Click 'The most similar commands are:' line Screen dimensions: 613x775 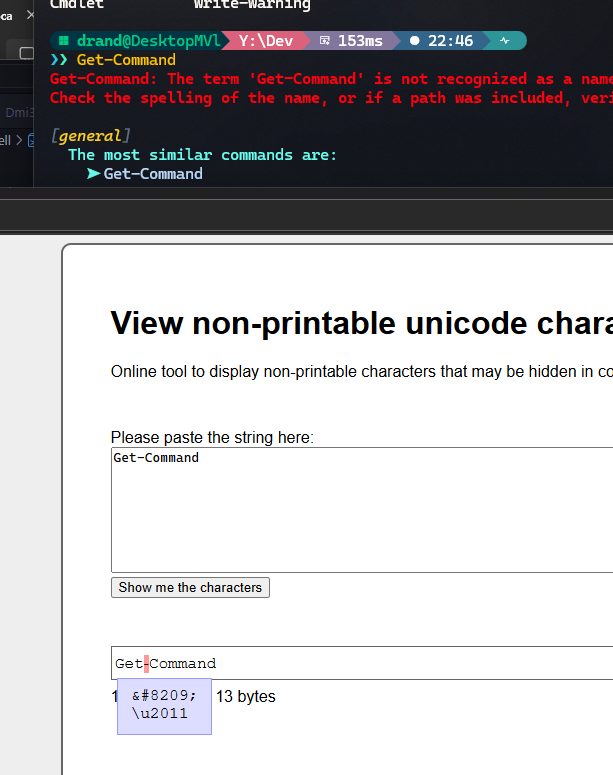202,155
